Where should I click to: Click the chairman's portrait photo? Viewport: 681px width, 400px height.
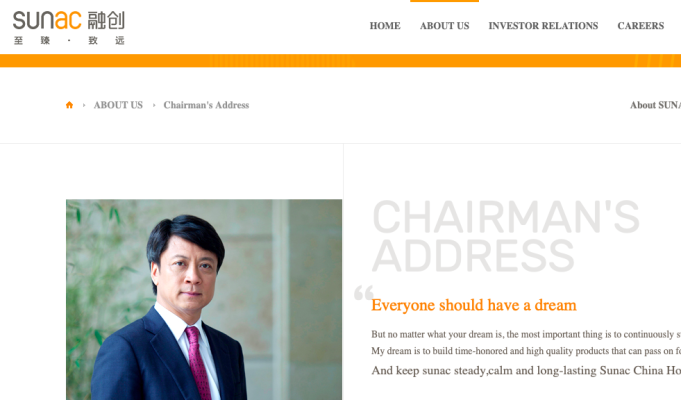click(204, 300)
